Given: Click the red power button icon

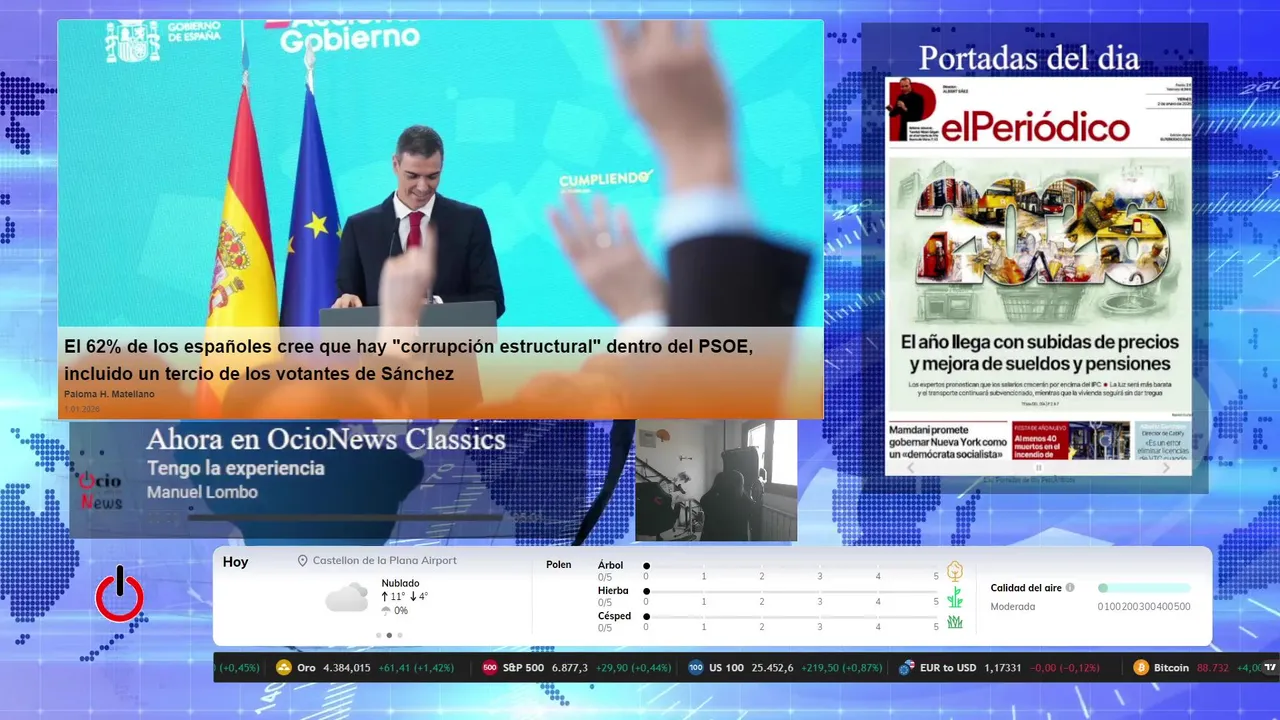Looking at the screenshot, I should [120, 594].
